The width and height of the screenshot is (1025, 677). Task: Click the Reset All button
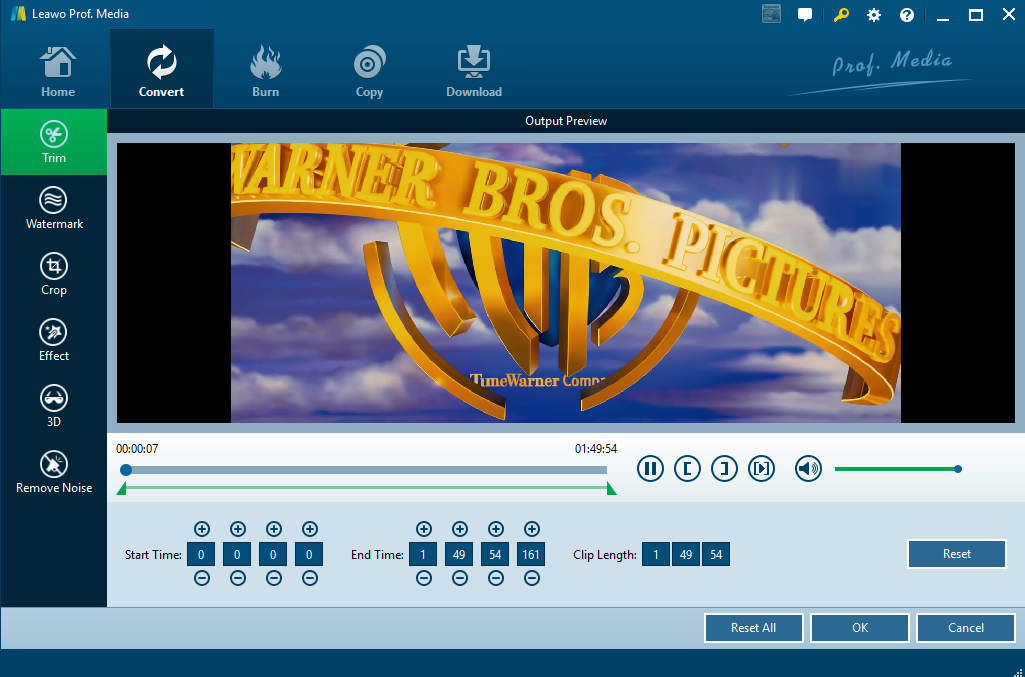[753, 628]
